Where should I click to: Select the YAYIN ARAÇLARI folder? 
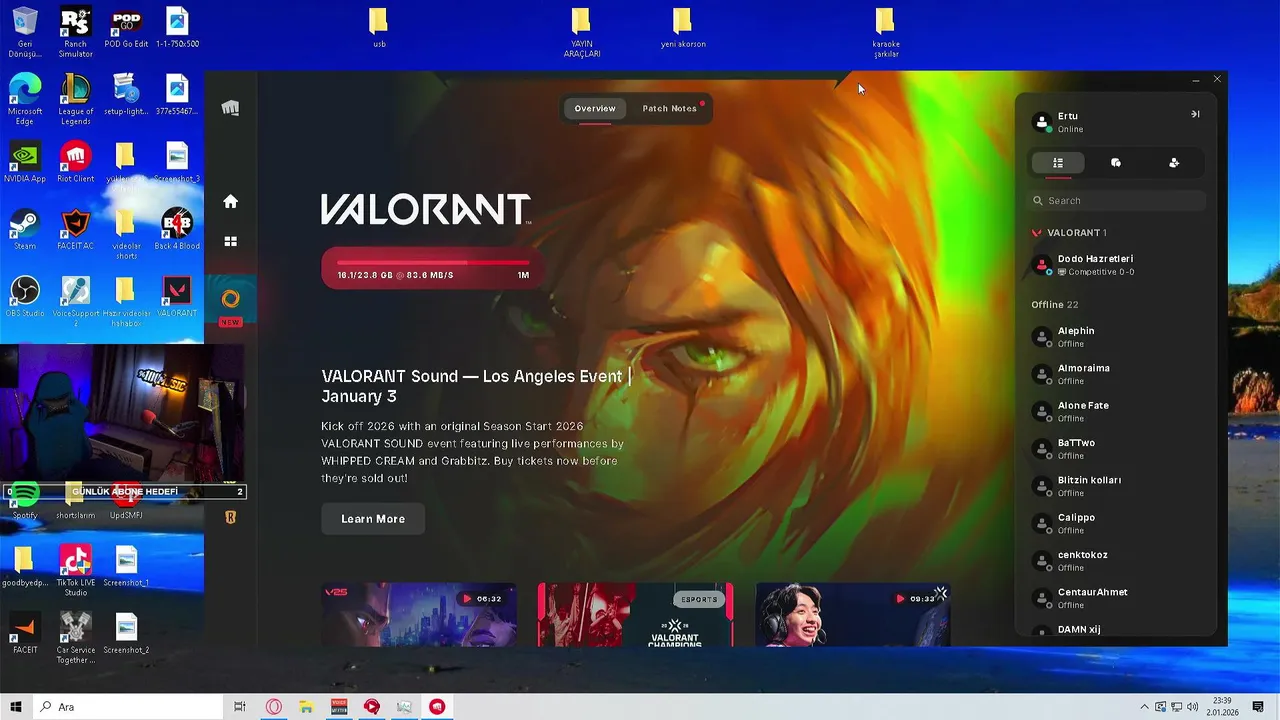click(x=582, y=33)
